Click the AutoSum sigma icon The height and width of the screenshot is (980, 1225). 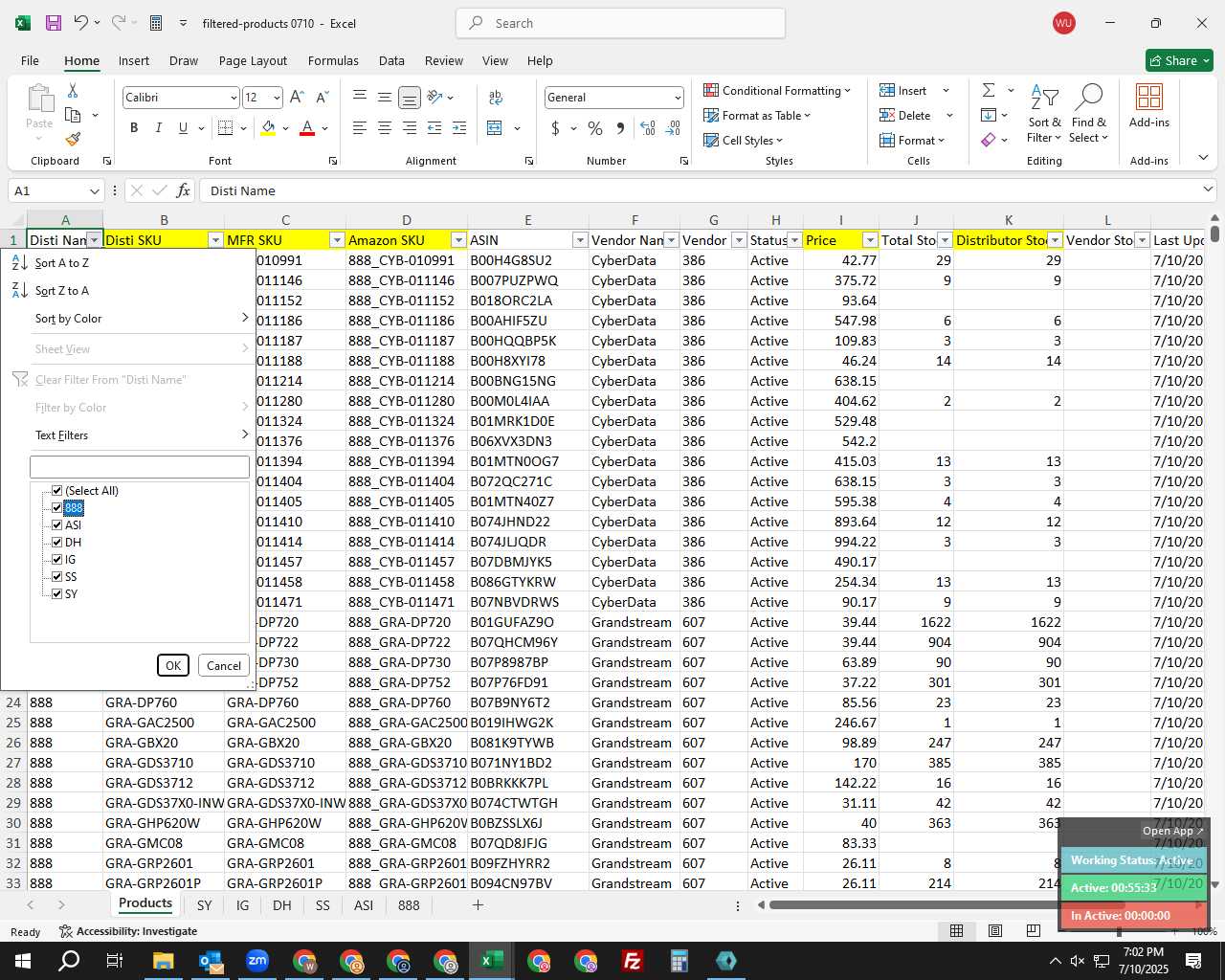(989, 90)
